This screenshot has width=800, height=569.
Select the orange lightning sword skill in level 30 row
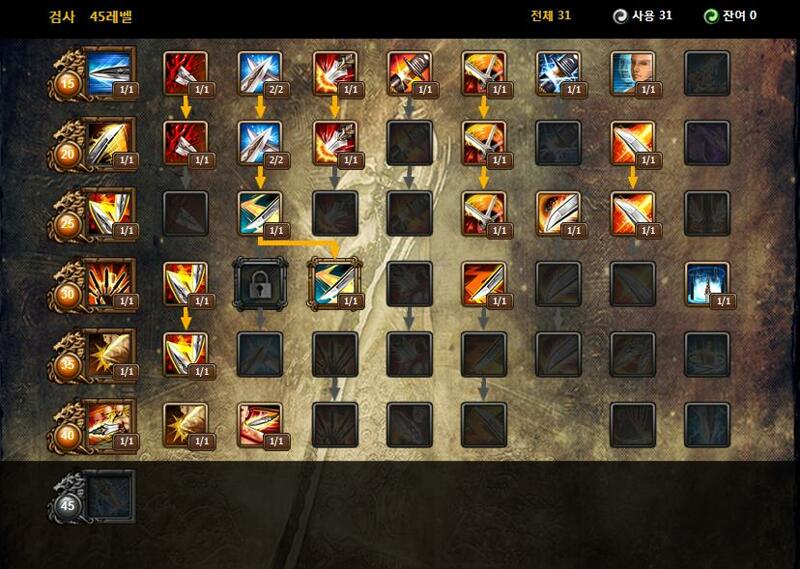484,284
